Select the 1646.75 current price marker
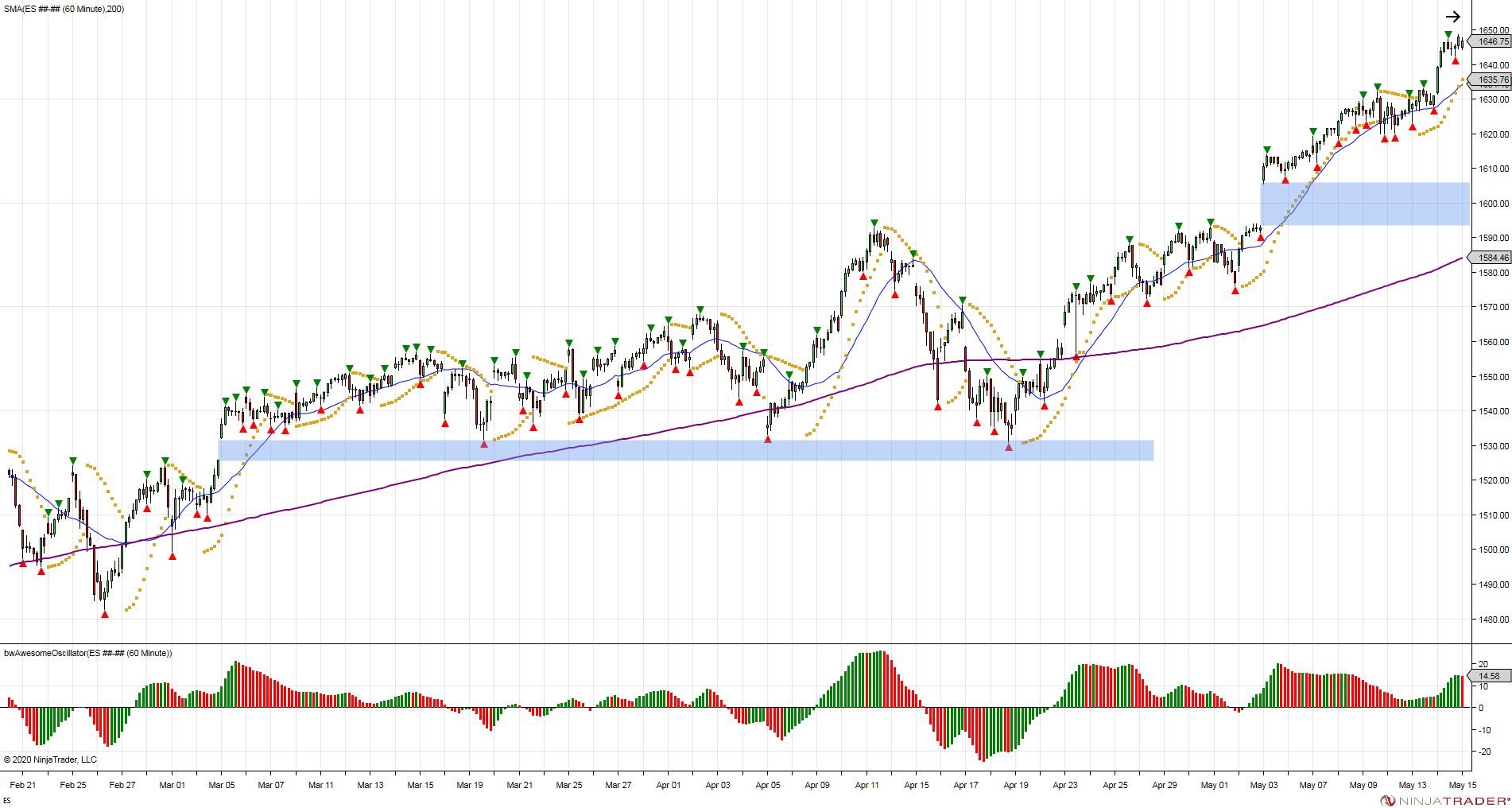This screenshot has height=808, width=1512. coord(1491,41)
